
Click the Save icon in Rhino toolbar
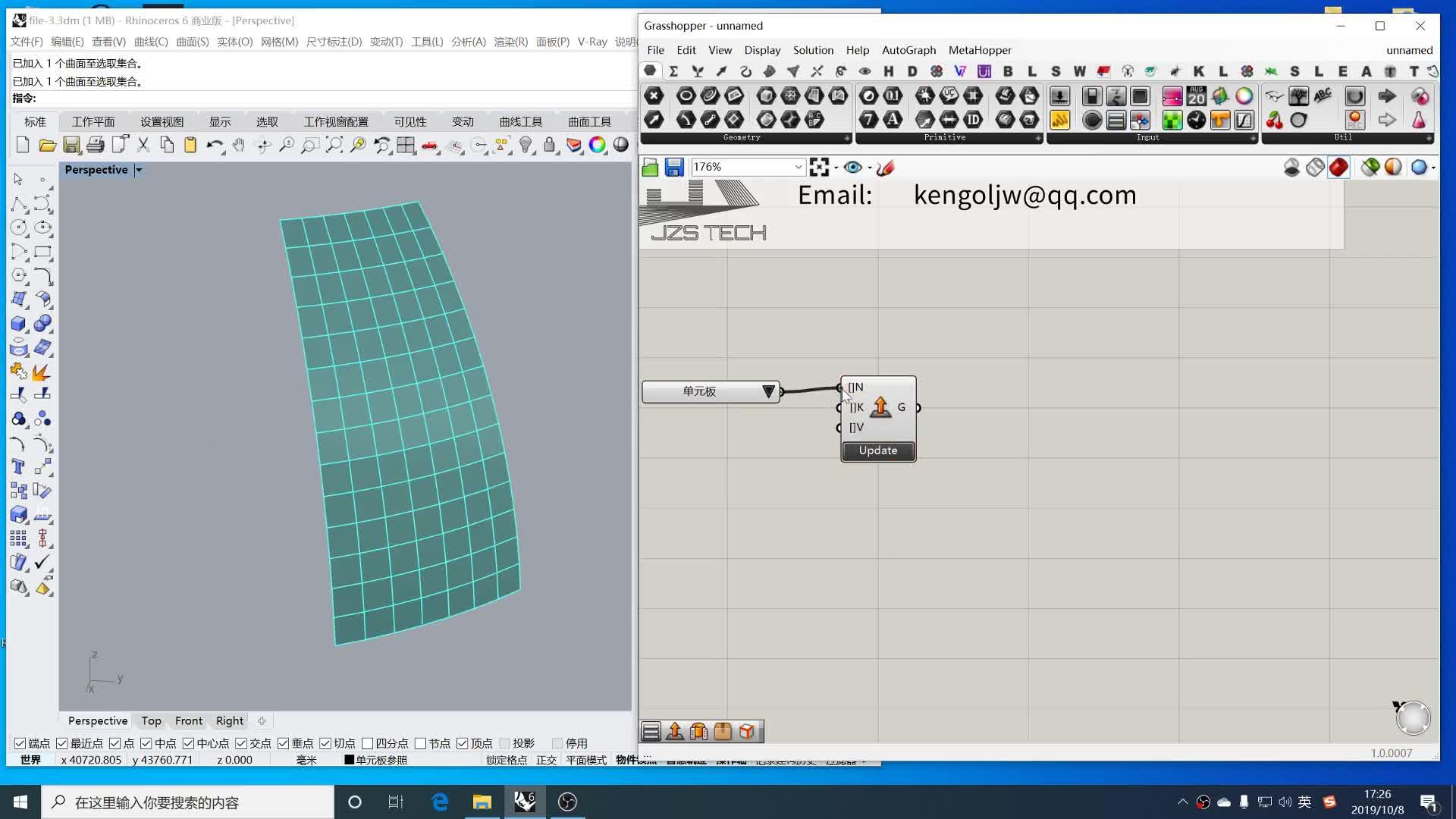pos(71,145)
